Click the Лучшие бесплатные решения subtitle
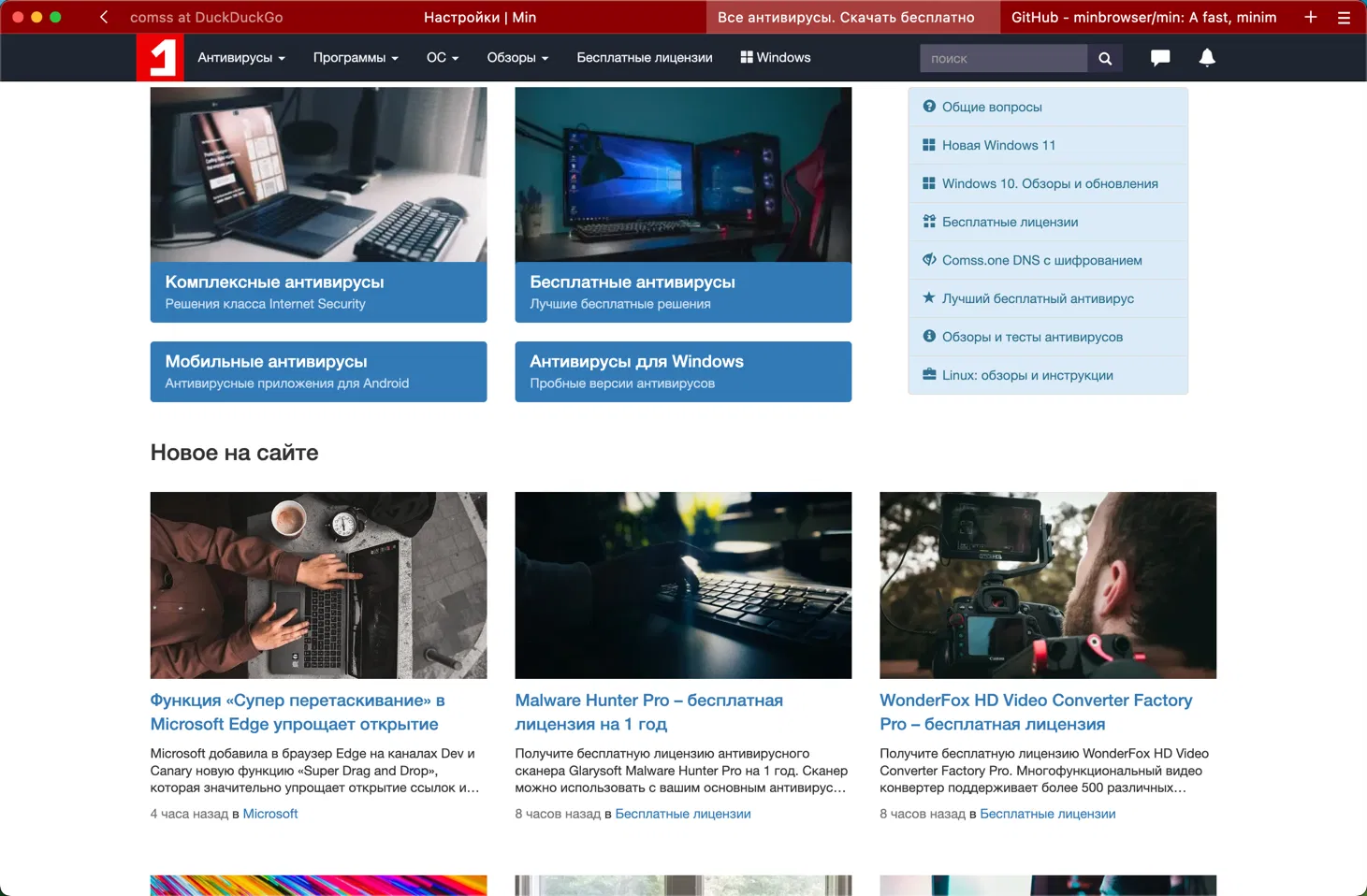1367x896 pixels. coord(620,304)
